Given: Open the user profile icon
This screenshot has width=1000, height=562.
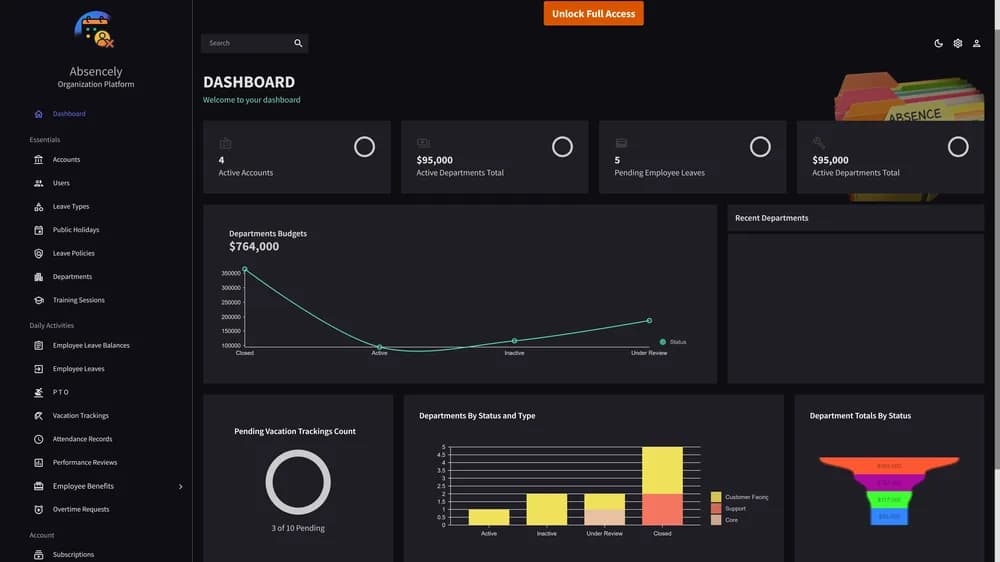Looking at the screenshot, I should point(976,43).
